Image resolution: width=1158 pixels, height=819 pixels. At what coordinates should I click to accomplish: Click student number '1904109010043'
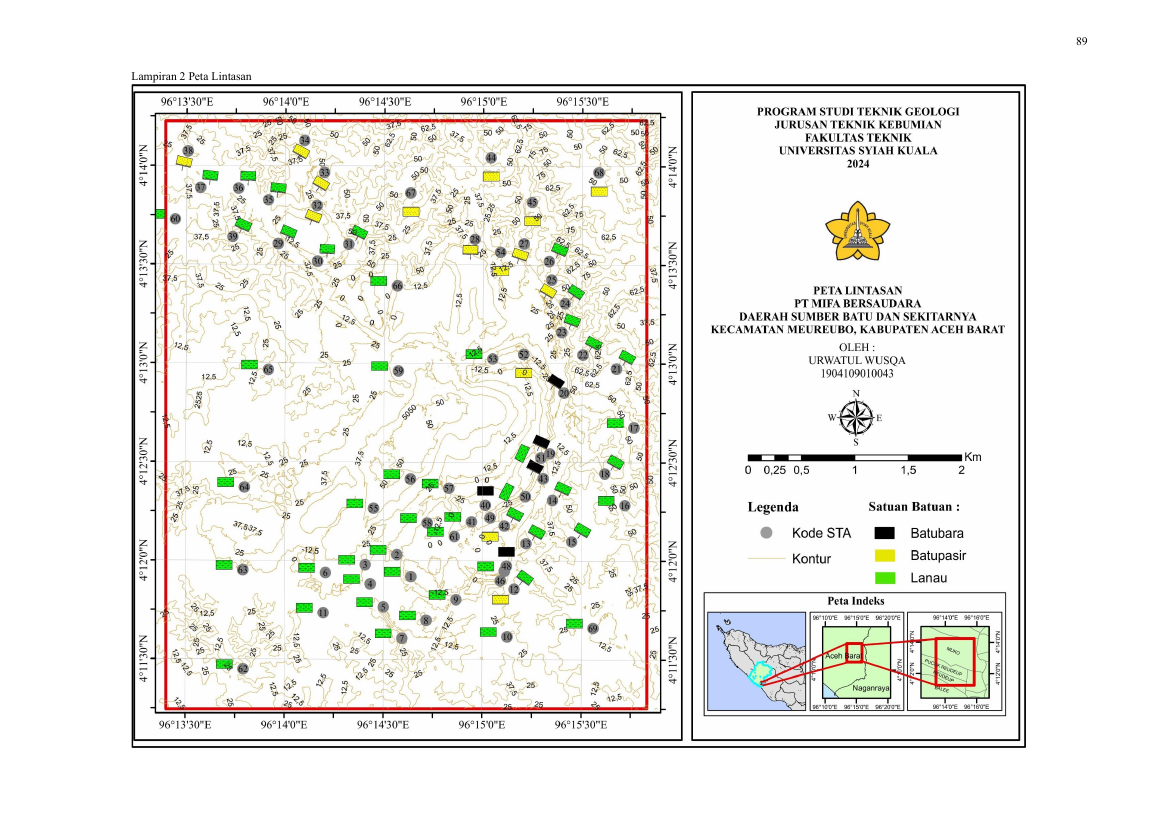[857, 374]
